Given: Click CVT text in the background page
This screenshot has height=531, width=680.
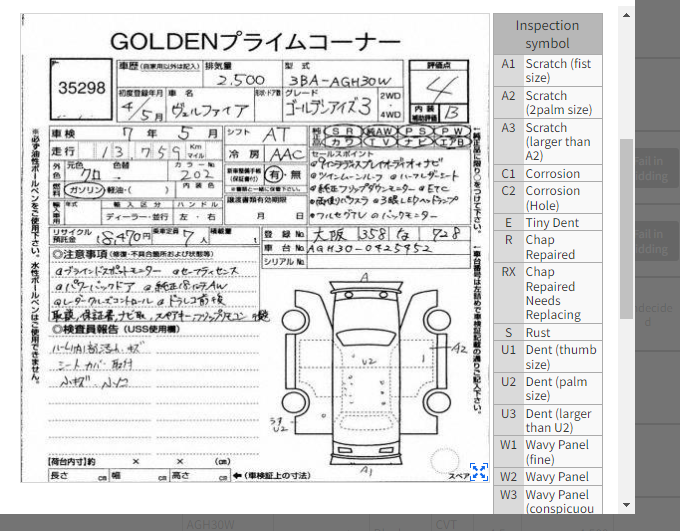Looking at the screenshot, I should pyautogui.click(x=446, y=525).
